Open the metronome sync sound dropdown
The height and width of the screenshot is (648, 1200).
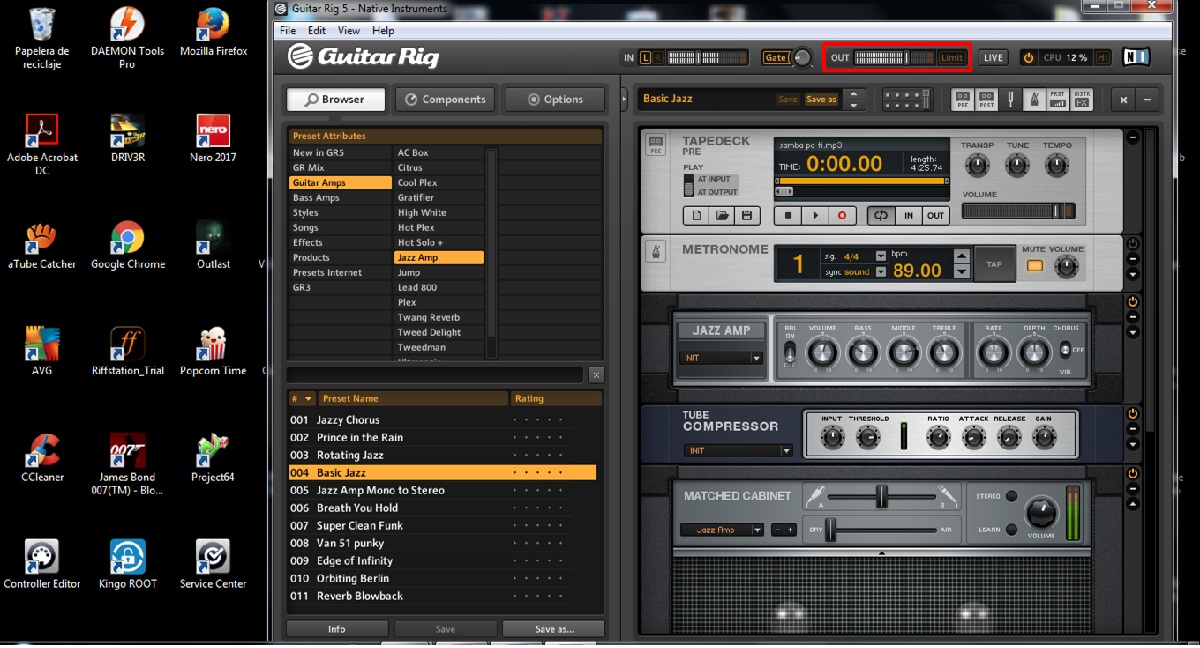click(880, 272)
